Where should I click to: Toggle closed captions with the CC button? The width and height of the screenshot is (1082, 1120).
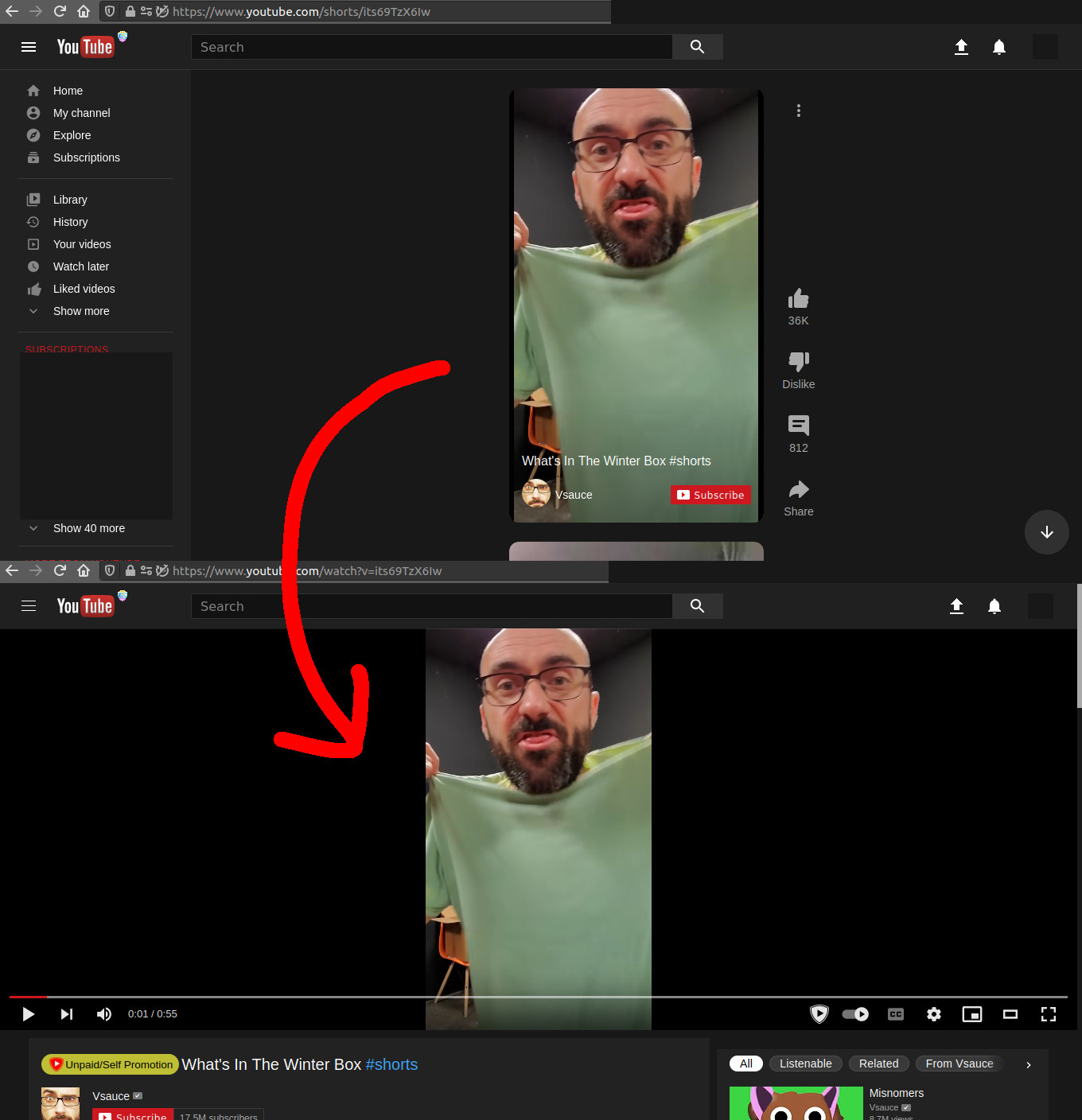[896, 1014]
